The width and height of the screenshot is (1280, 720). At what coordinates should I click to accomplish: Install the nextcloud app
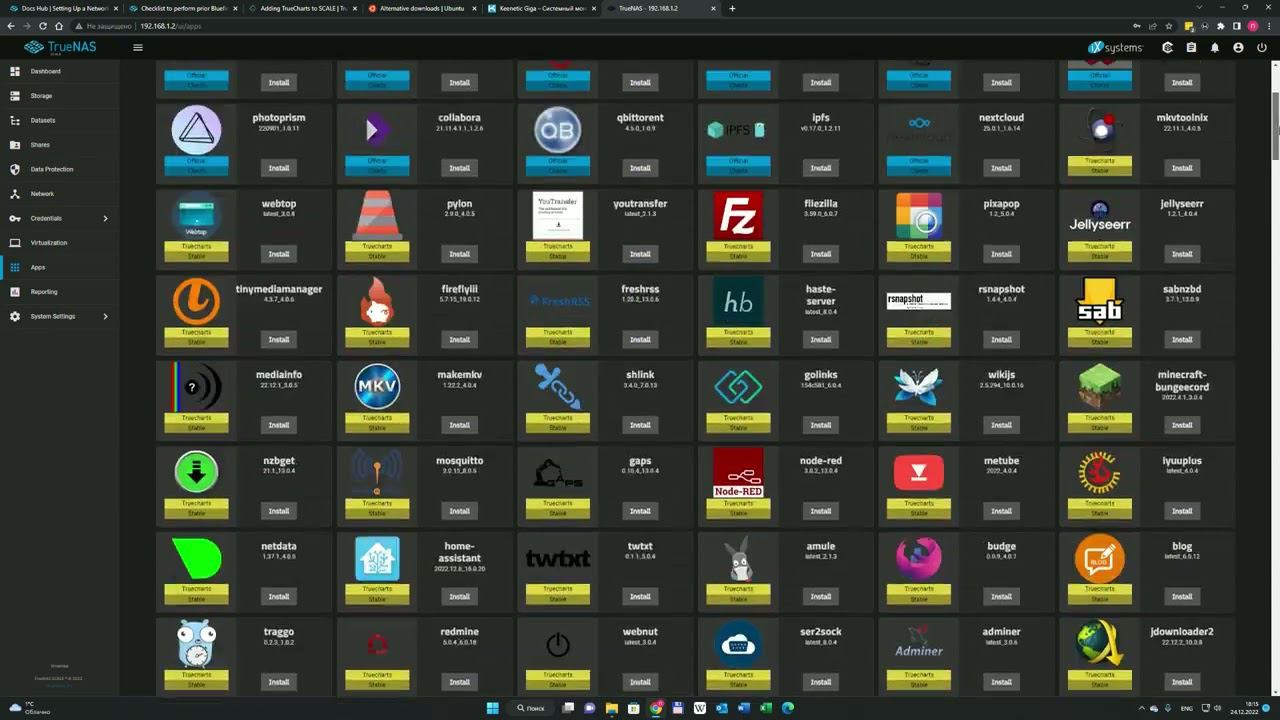[x=1001, y=168]
